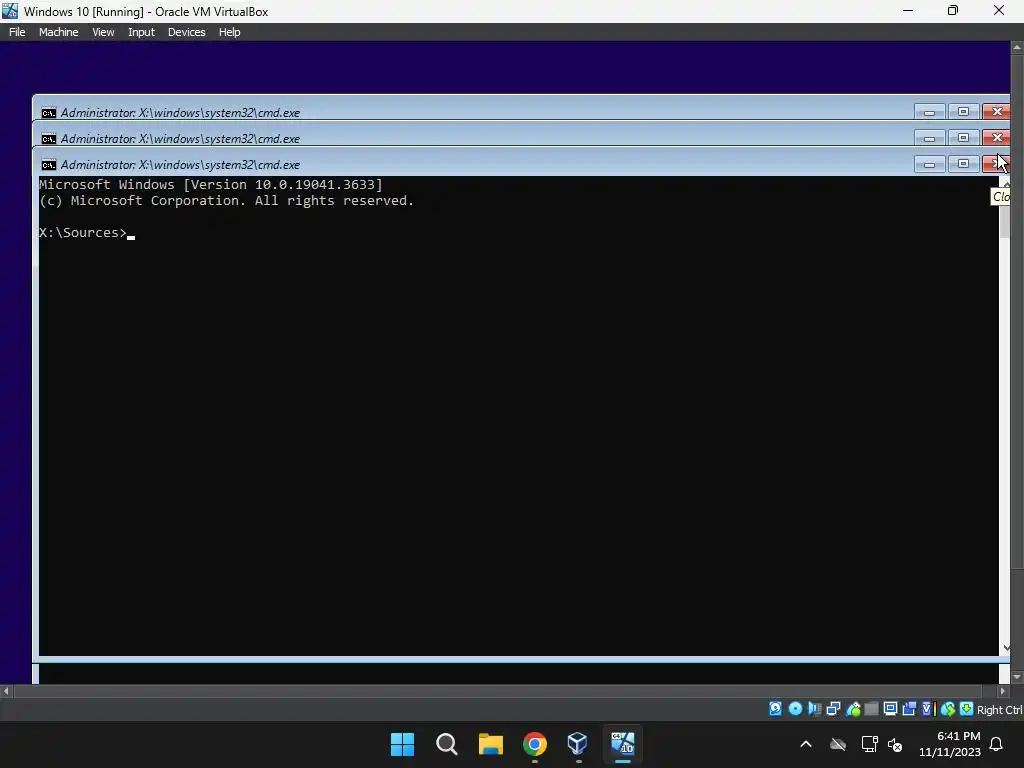Click the 'Microsoft Windows [Version 10.0.19041.3633]' line
This screenshot has height=768, width=1024.
click(x=211, y=185)
